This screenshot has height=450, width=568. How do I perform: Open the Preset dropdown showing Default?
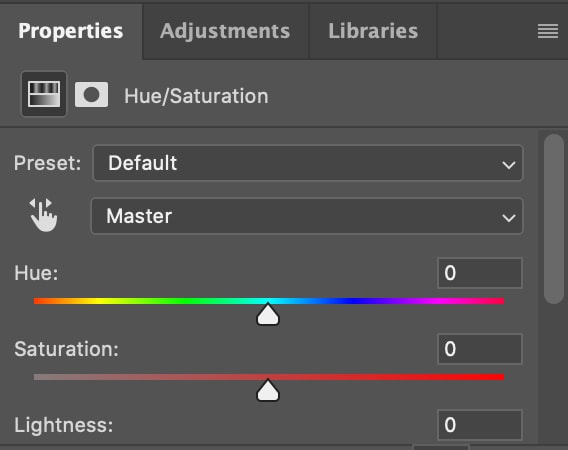[x=308, y=163]
